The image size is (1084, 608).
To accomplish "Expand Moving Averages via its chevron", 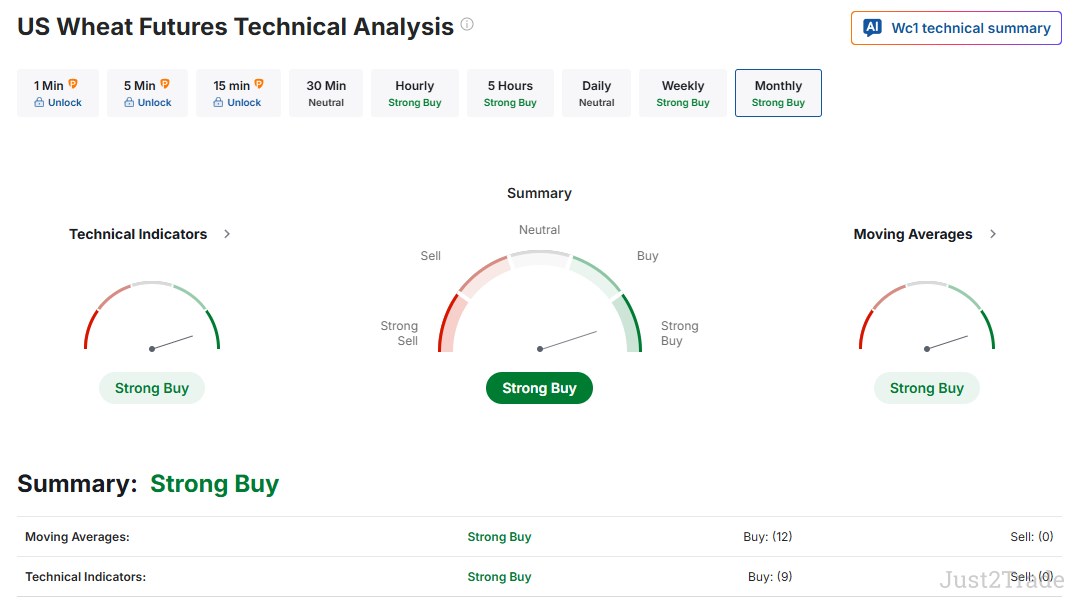I will tap(993, 234).
